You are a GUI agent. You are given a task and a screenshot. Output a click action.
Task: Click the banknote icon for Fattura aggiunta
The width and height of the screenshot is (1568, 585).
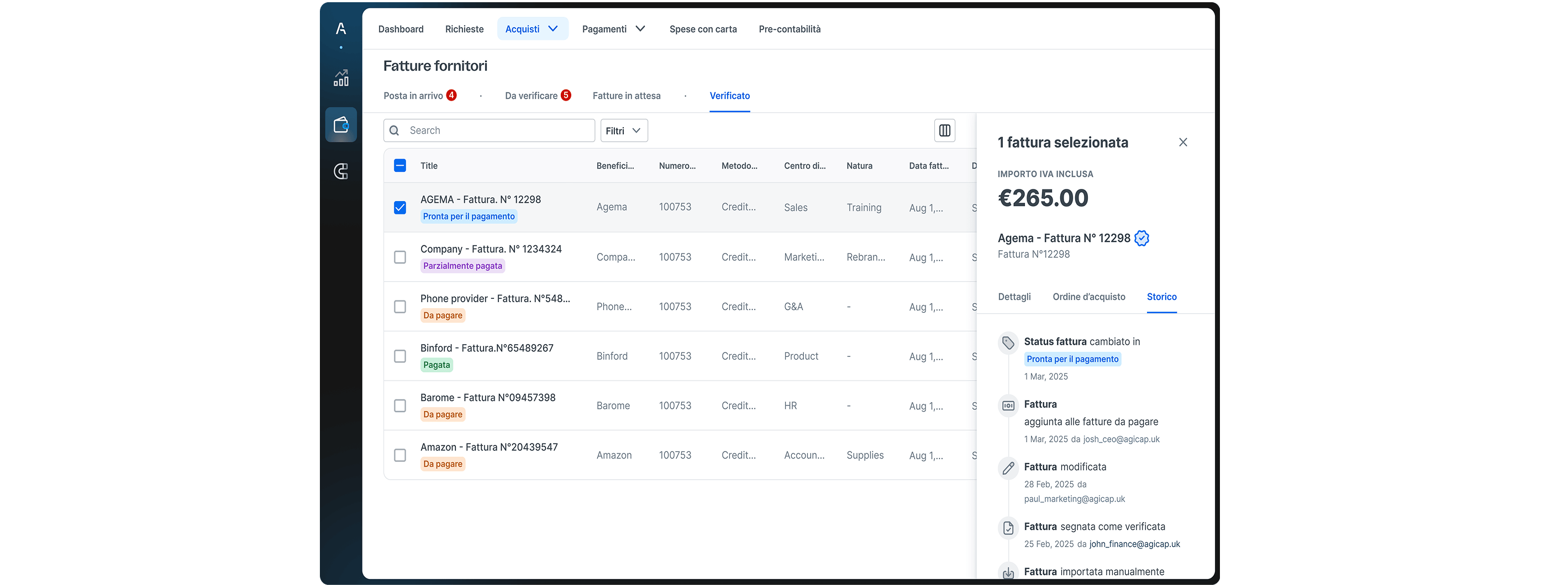pos(1008,405)
